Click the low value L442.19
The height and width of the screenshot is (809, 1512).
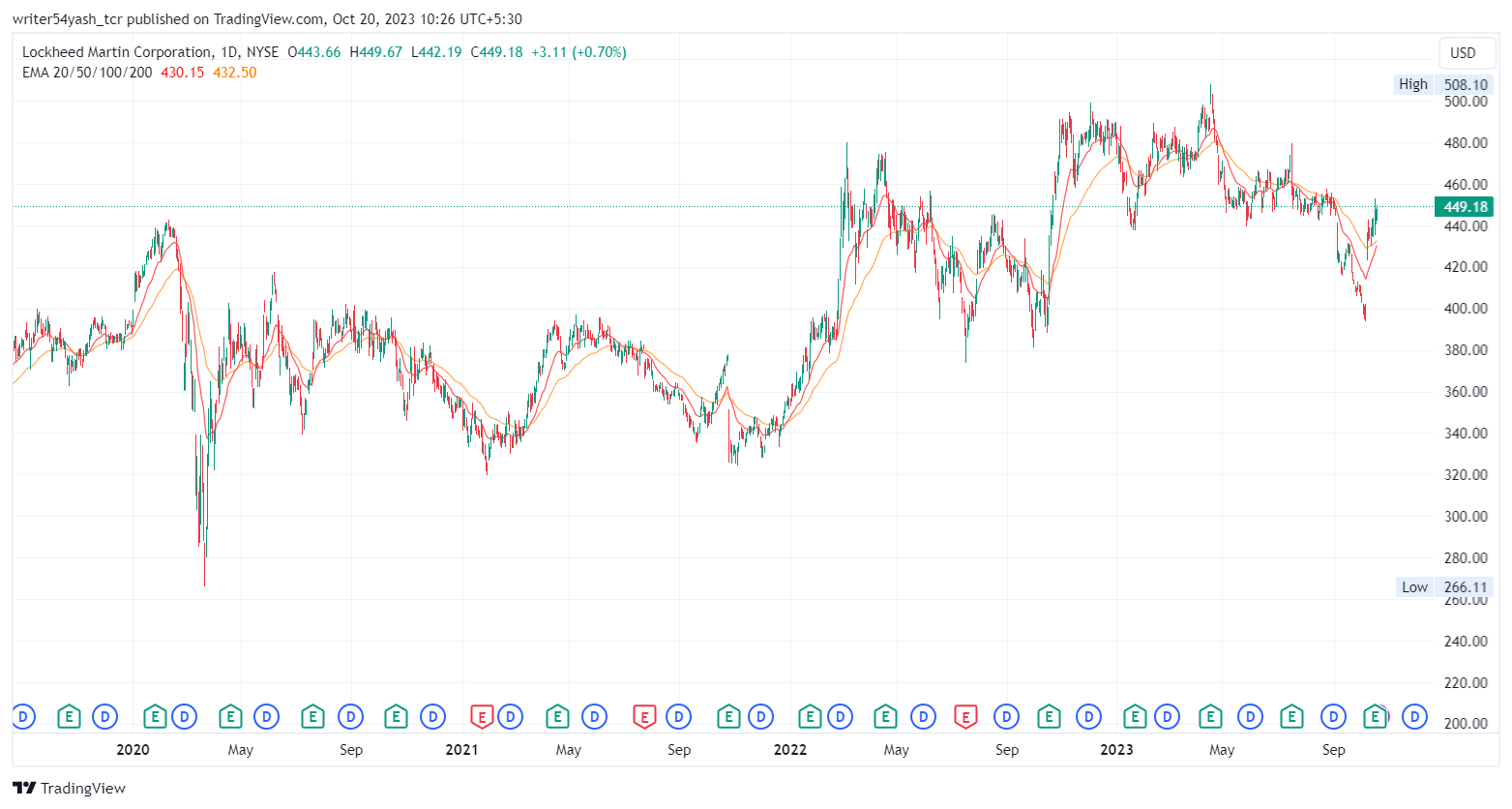pos(436,52)
